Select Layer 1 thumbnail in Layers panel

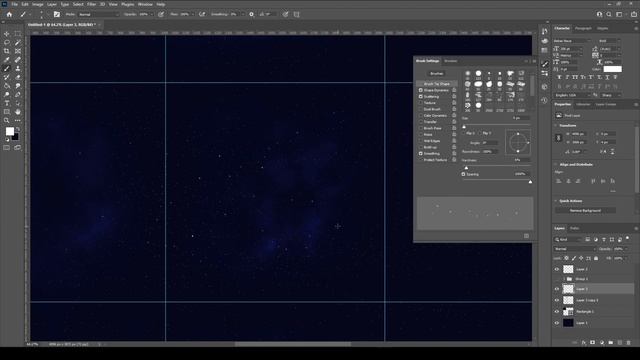point(568,323)
